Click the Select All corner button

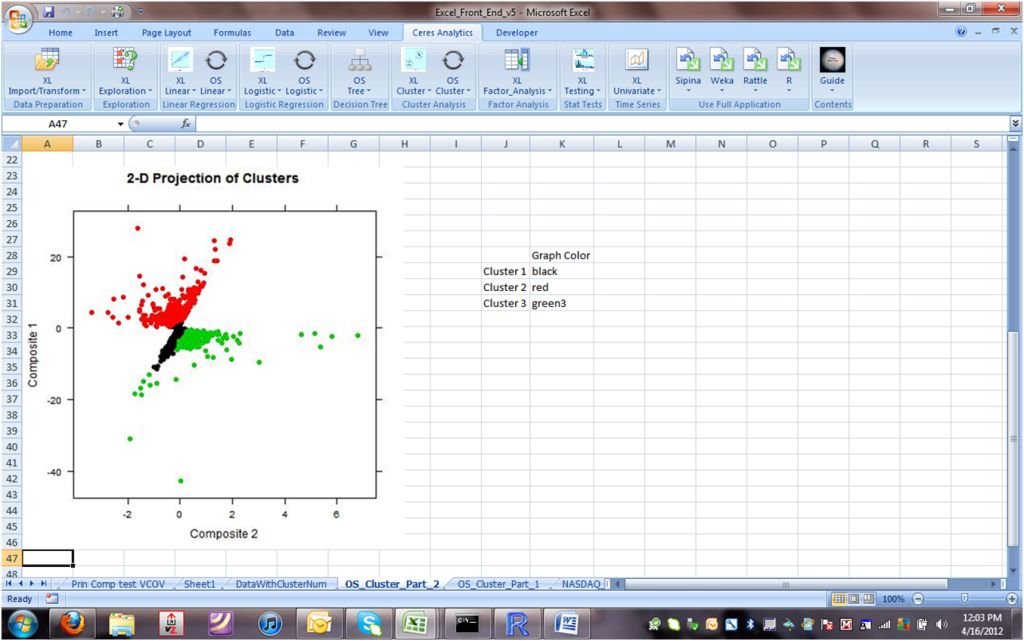point(11,144)
